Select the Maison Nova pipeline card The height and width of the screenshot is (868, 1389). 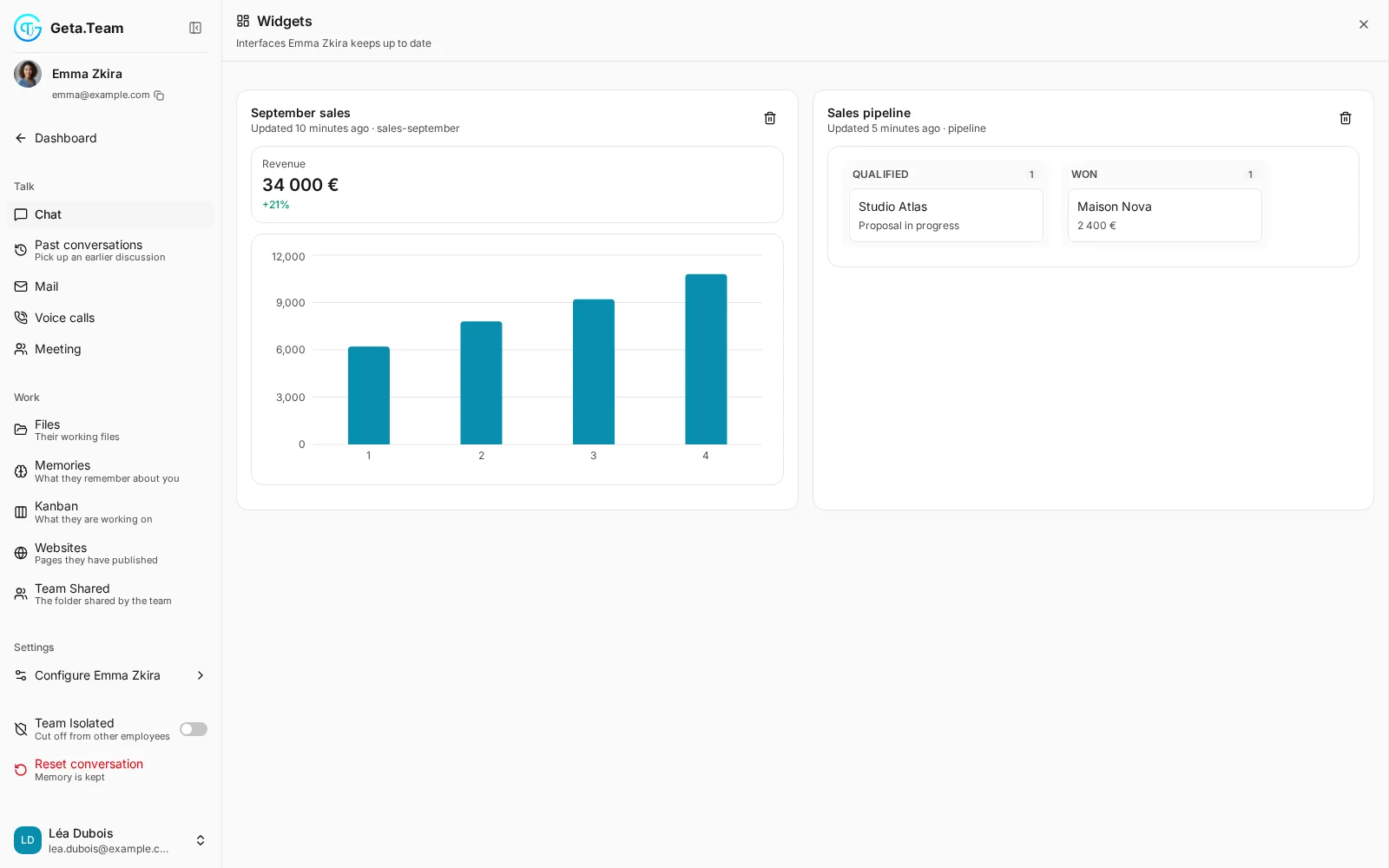(x=1165, y=215)
